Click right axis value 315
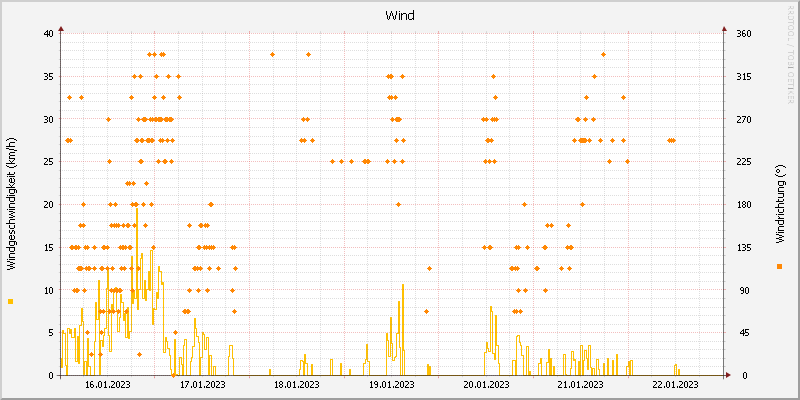This screenshot has height=400, width=800. [744, 77]
